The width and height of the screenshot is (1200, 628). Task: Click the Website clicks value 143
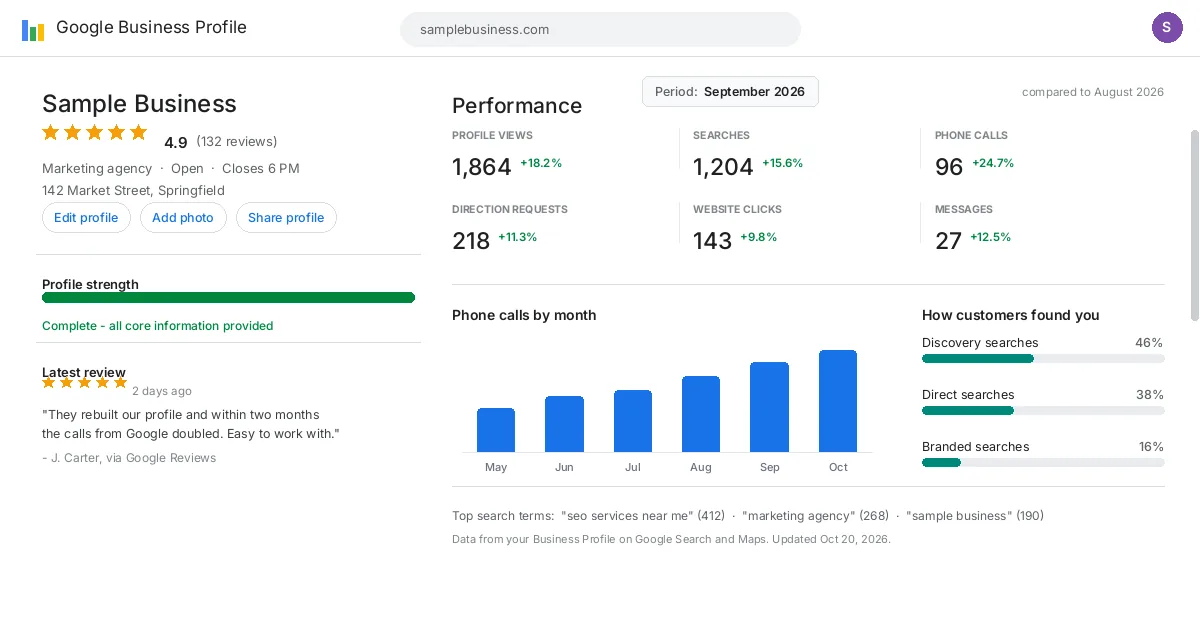point(712,241)
